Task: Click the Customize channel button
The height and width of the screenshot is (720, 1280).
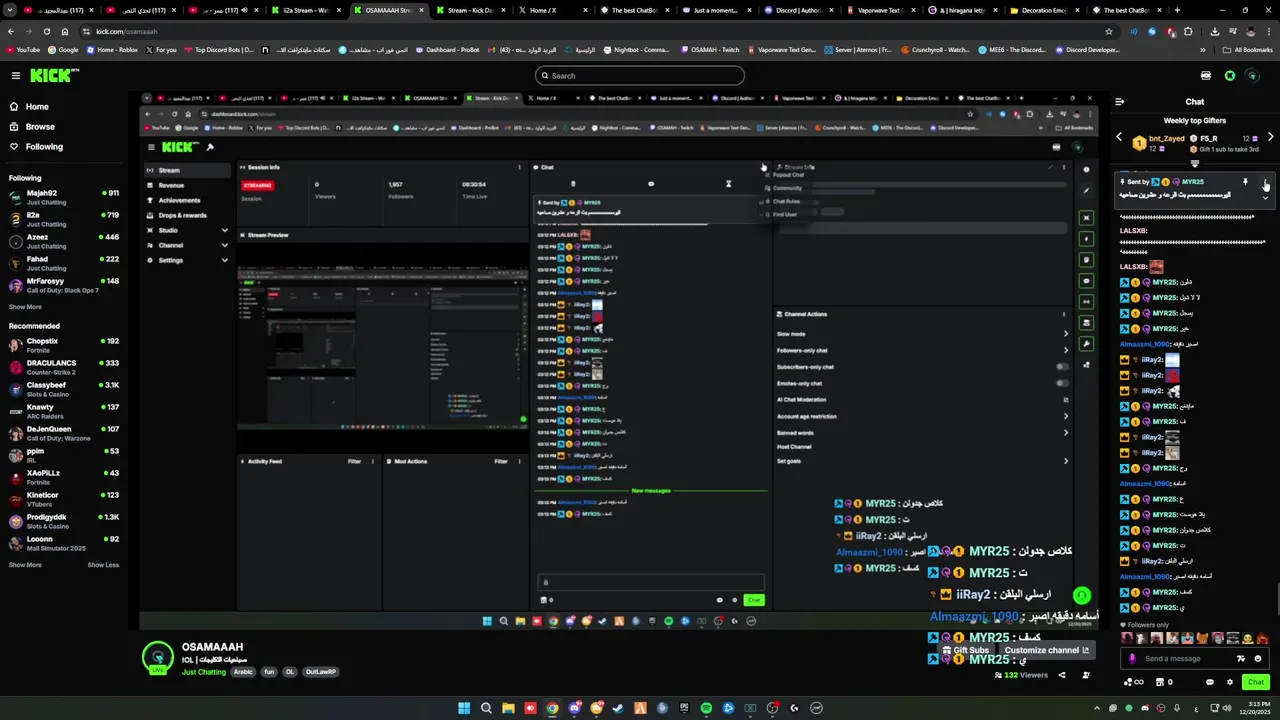Action: point(1047,650)
